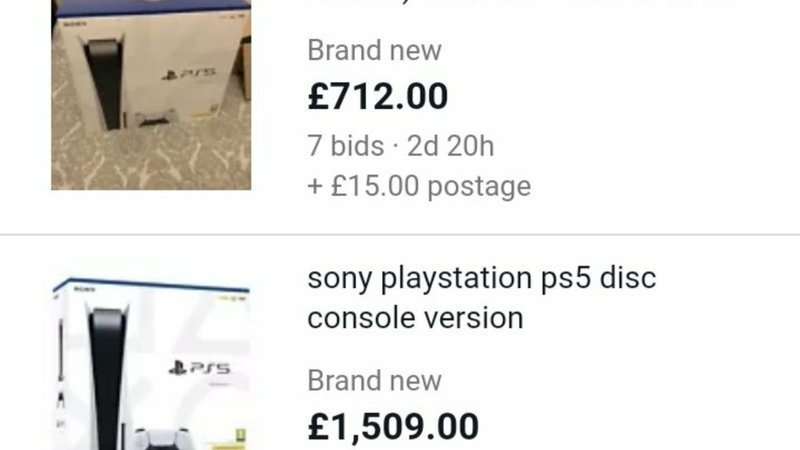Click 'Brand new' above the £712.00 price
The height and width of the screenshot is (450, 800).
click(x=374, y=51)
